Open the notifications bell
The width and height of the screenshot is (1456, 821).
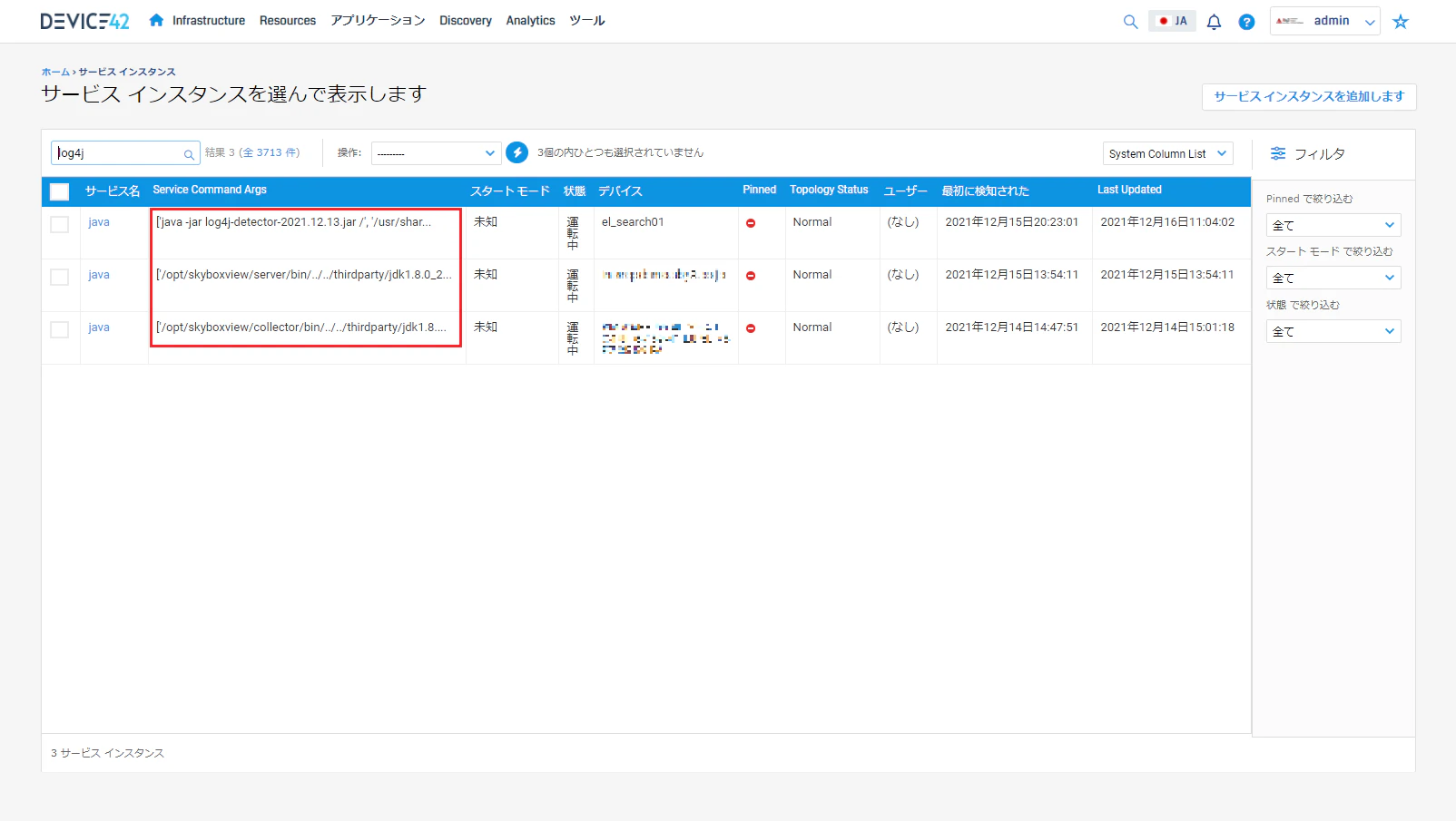1214,22
